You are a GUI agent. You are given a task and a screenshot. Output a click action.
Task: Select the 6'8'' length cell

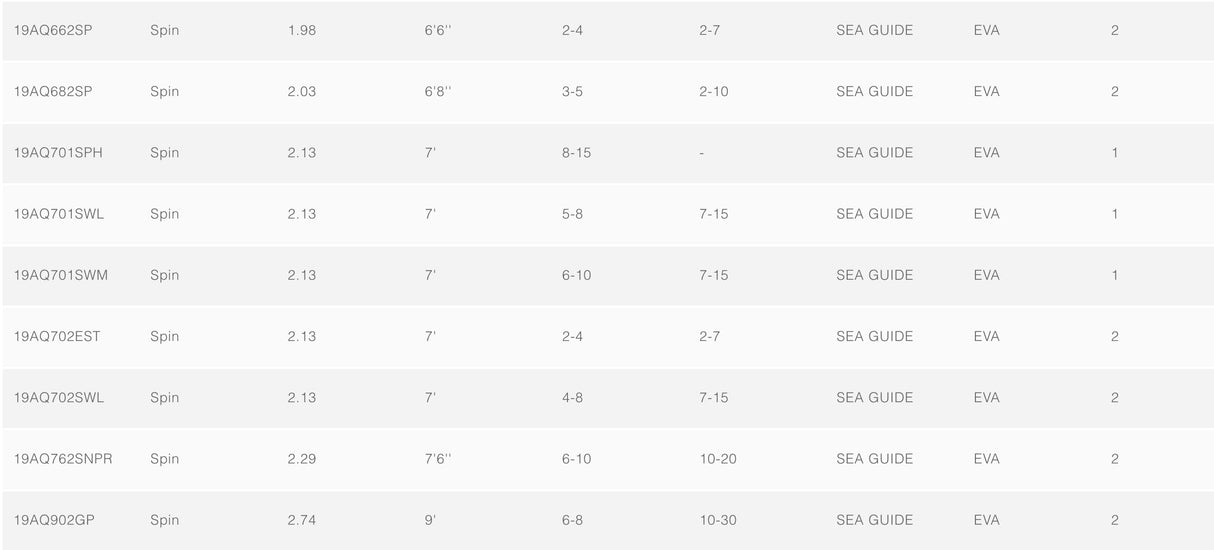(438, 92)
